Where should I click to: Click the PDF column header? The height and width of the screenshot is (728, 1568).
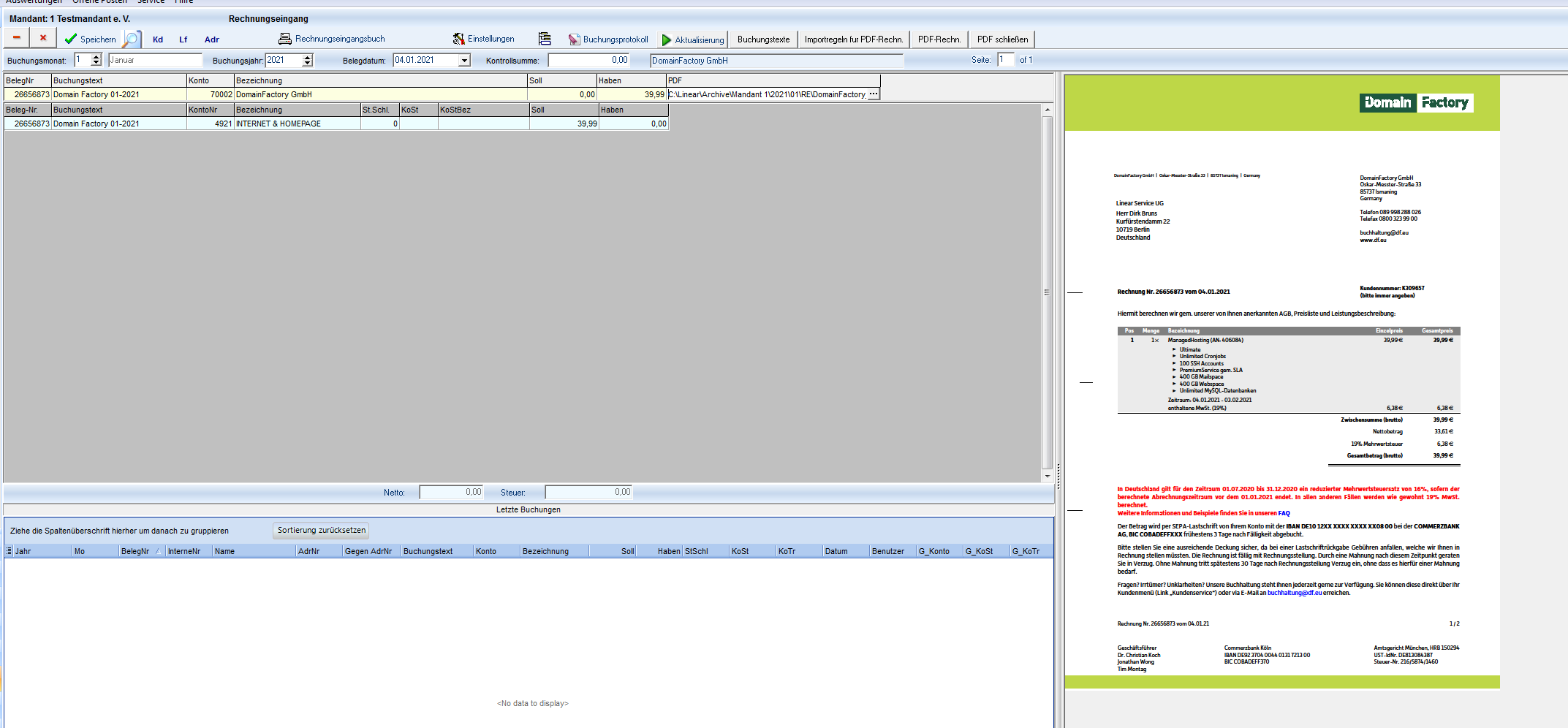773,80
